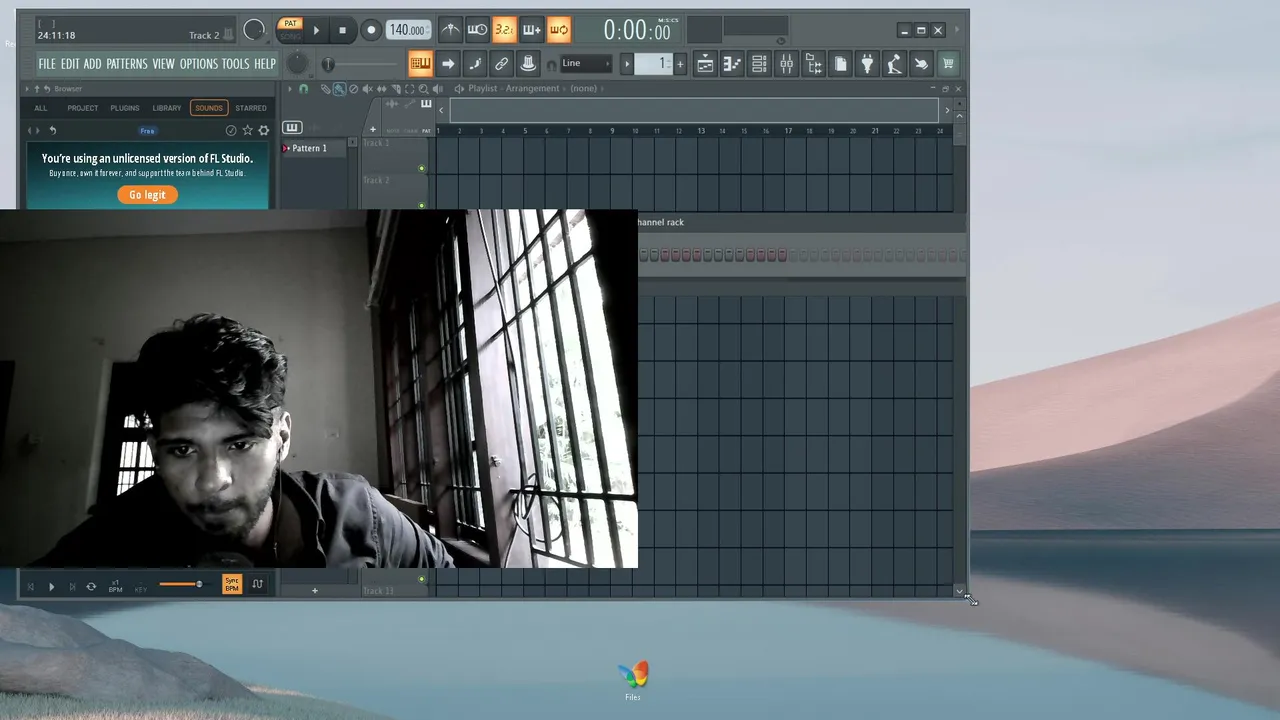The image size is (1280, 720).
Task: Open the Browser view toolbar icon
Action: coord(813,64)
